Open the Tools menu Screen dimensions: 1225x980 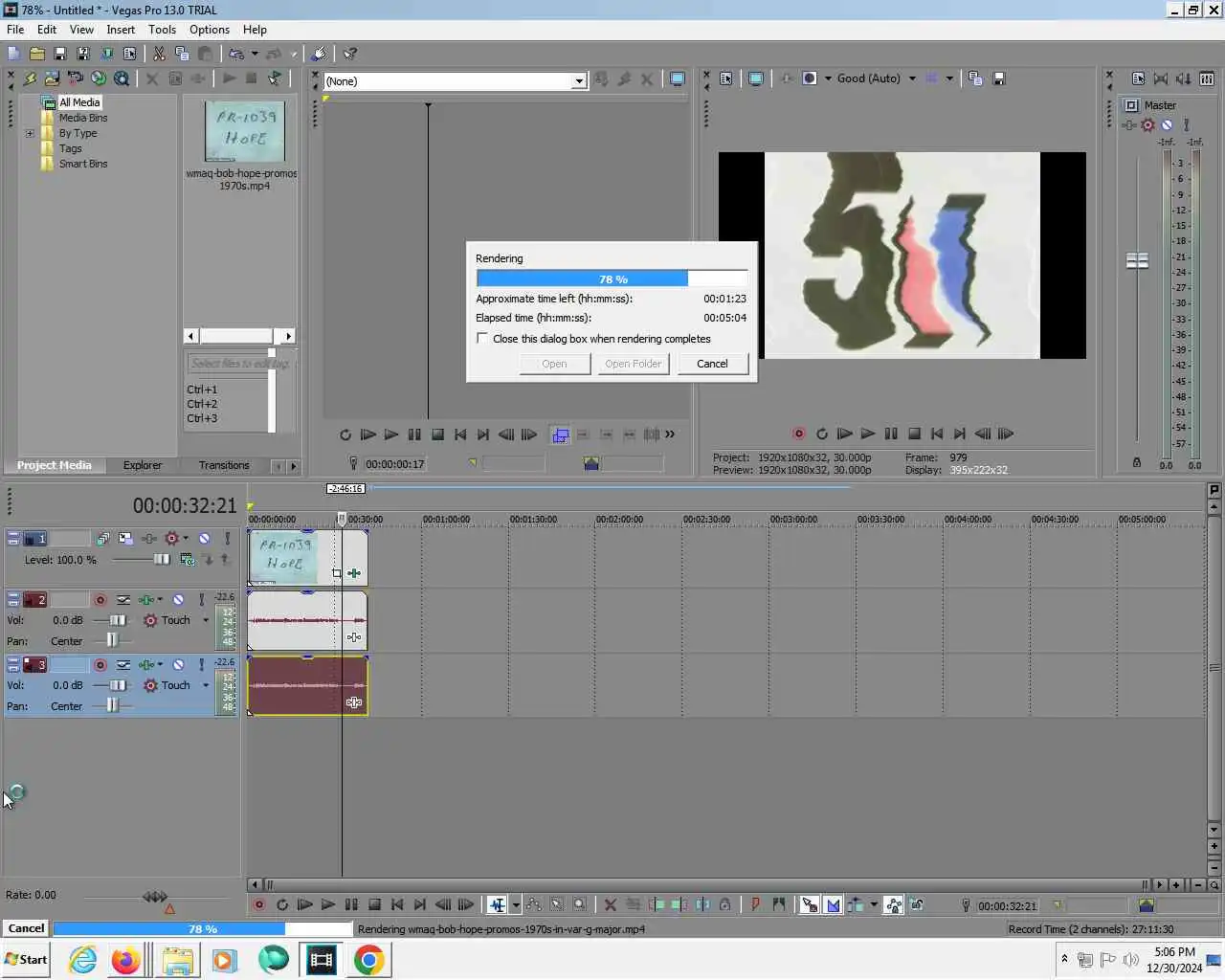163,30
